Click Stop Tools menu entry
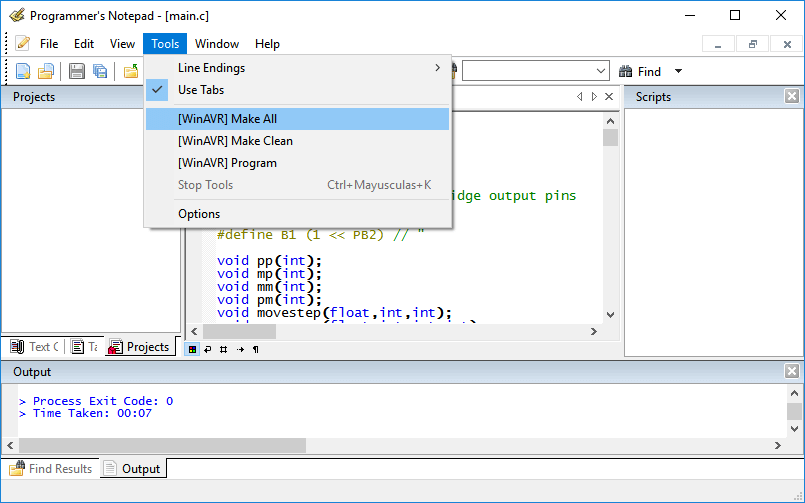This screenshot has height=503, width=805. point(297,185)
